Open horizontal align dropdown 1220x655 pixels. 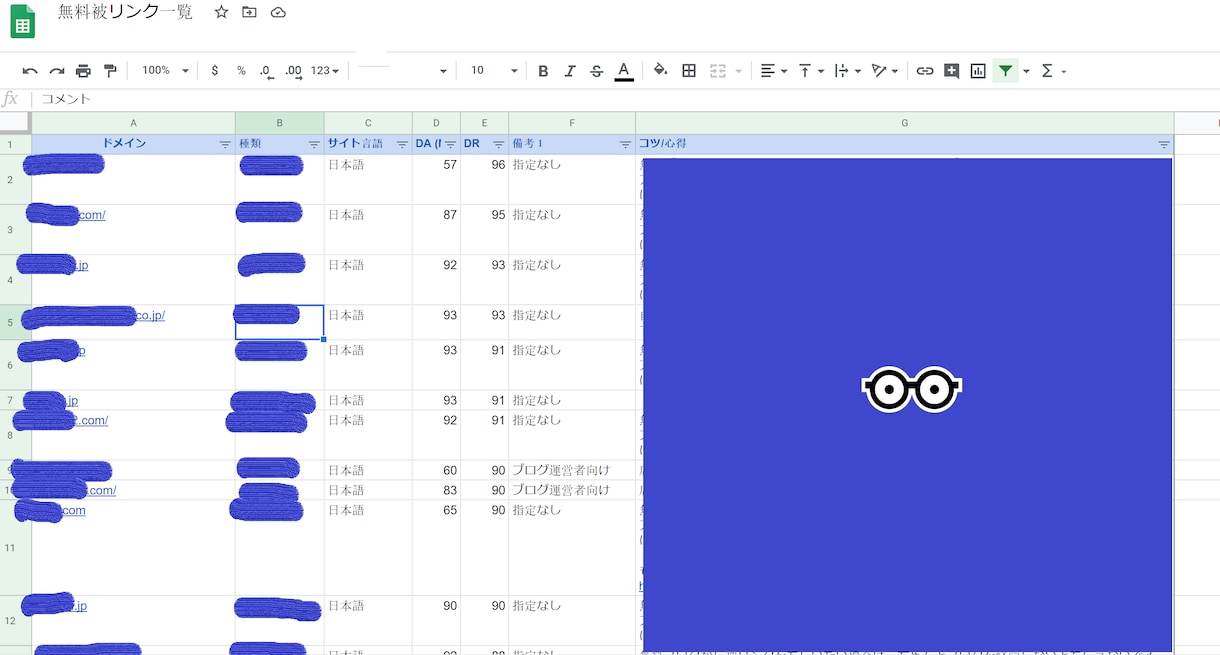[x=773, y=71]
